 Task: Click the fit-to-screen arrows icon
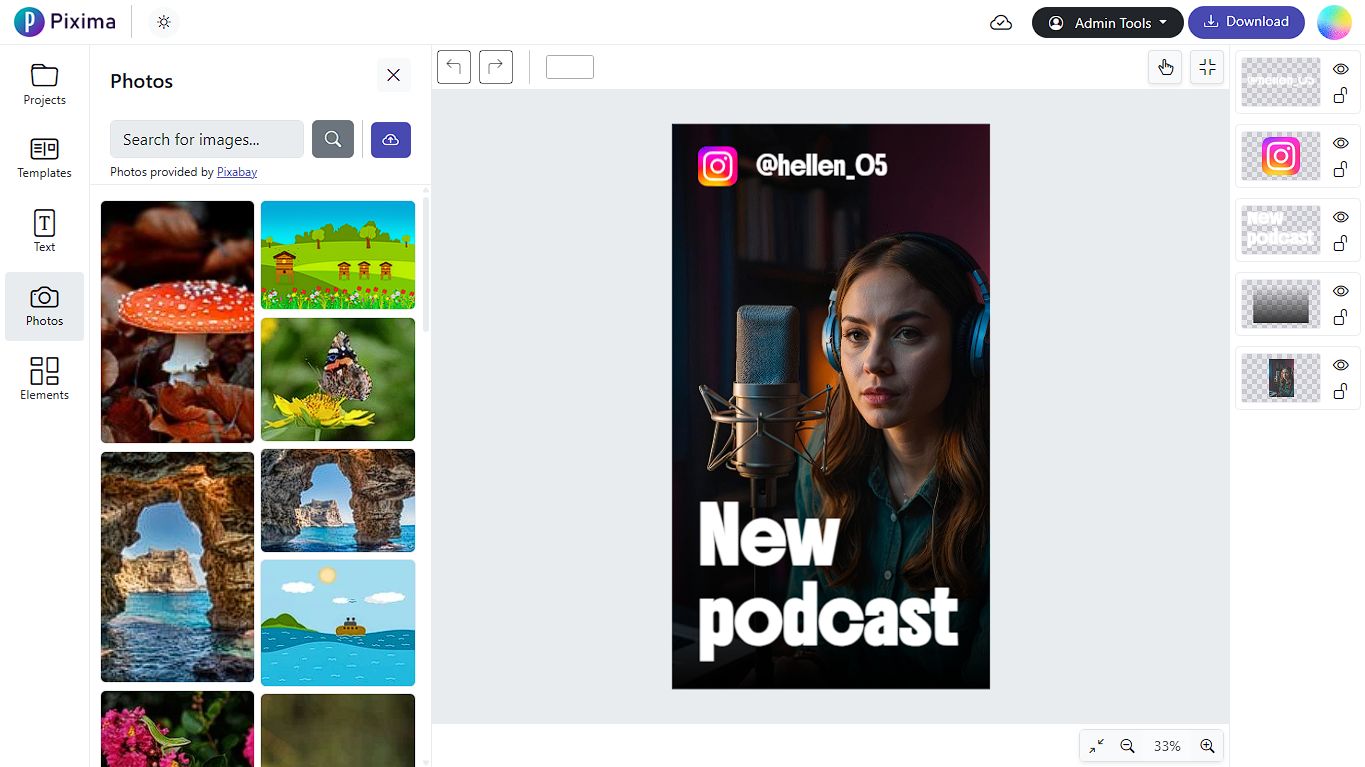1097,746
